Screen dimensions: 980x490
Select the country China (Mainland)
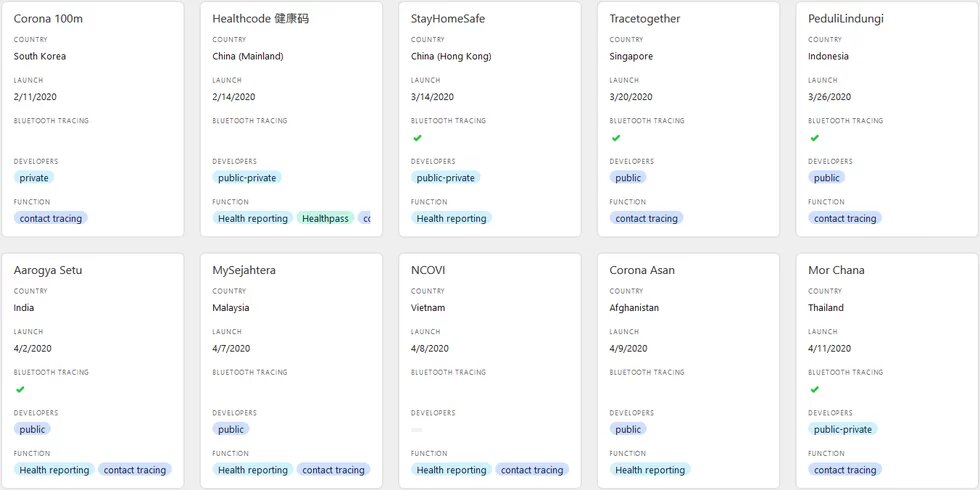(248, 56)
